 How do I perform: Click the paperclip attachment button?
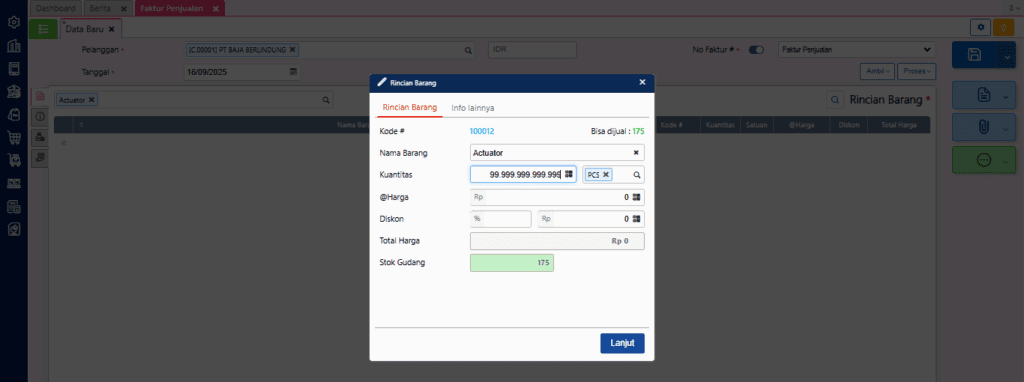tap(984, 127)
